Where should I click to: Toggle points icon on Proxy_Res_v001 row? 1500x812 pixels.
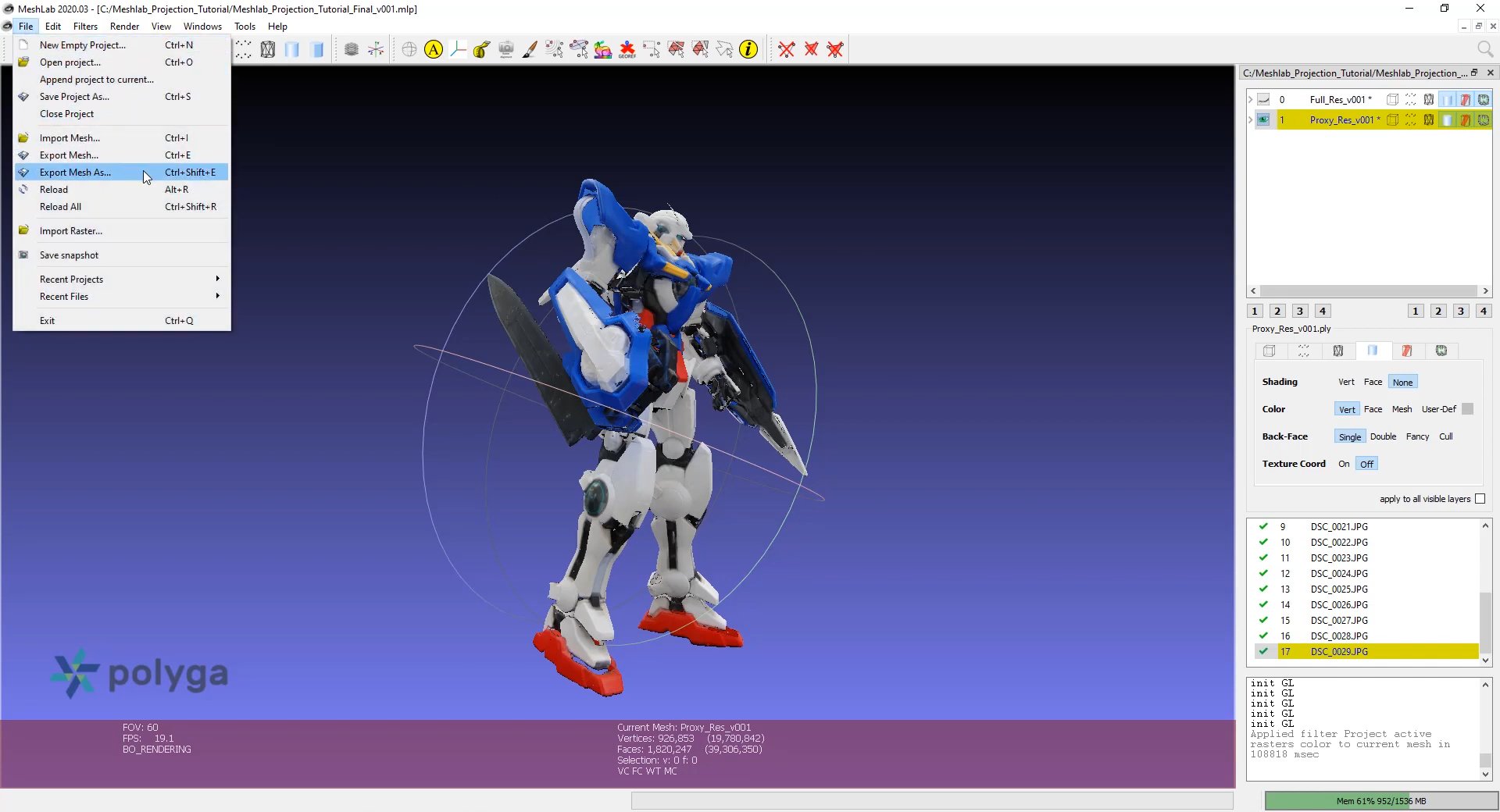tap(1411, 120)
